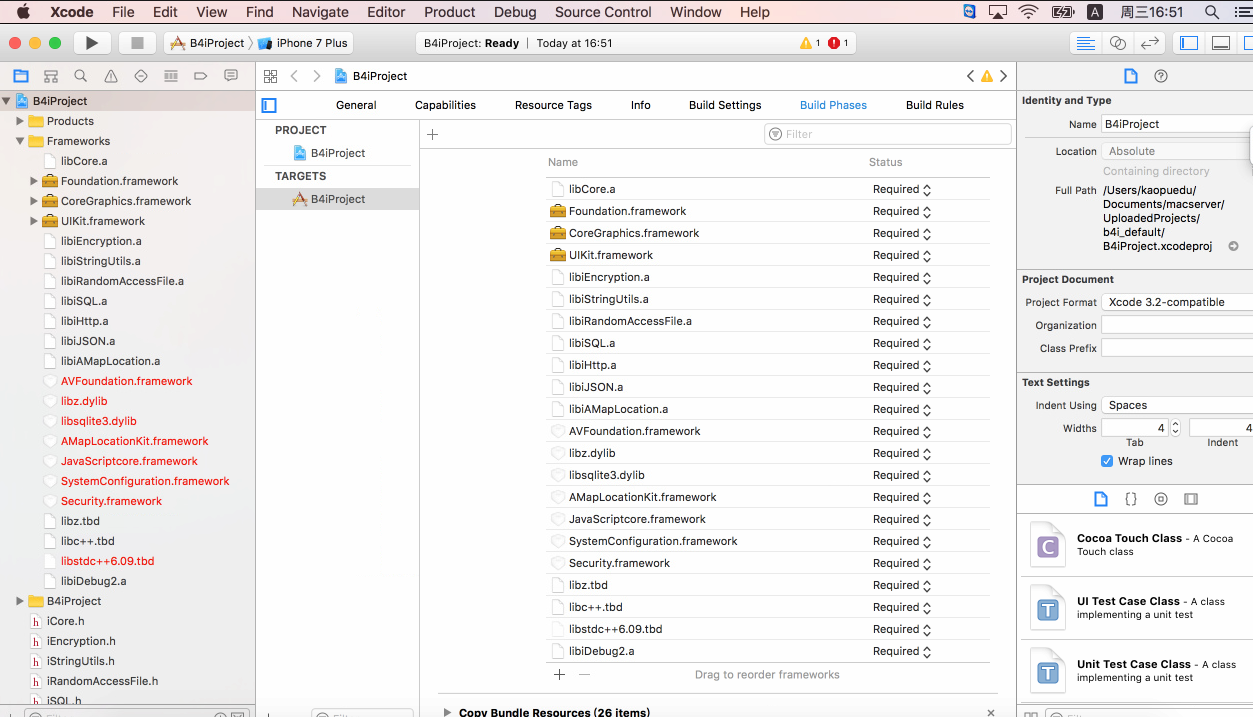Expand the UIKit.framework tree item
The height and width of the screenshot is (717, 1253).
pos(33,220)
